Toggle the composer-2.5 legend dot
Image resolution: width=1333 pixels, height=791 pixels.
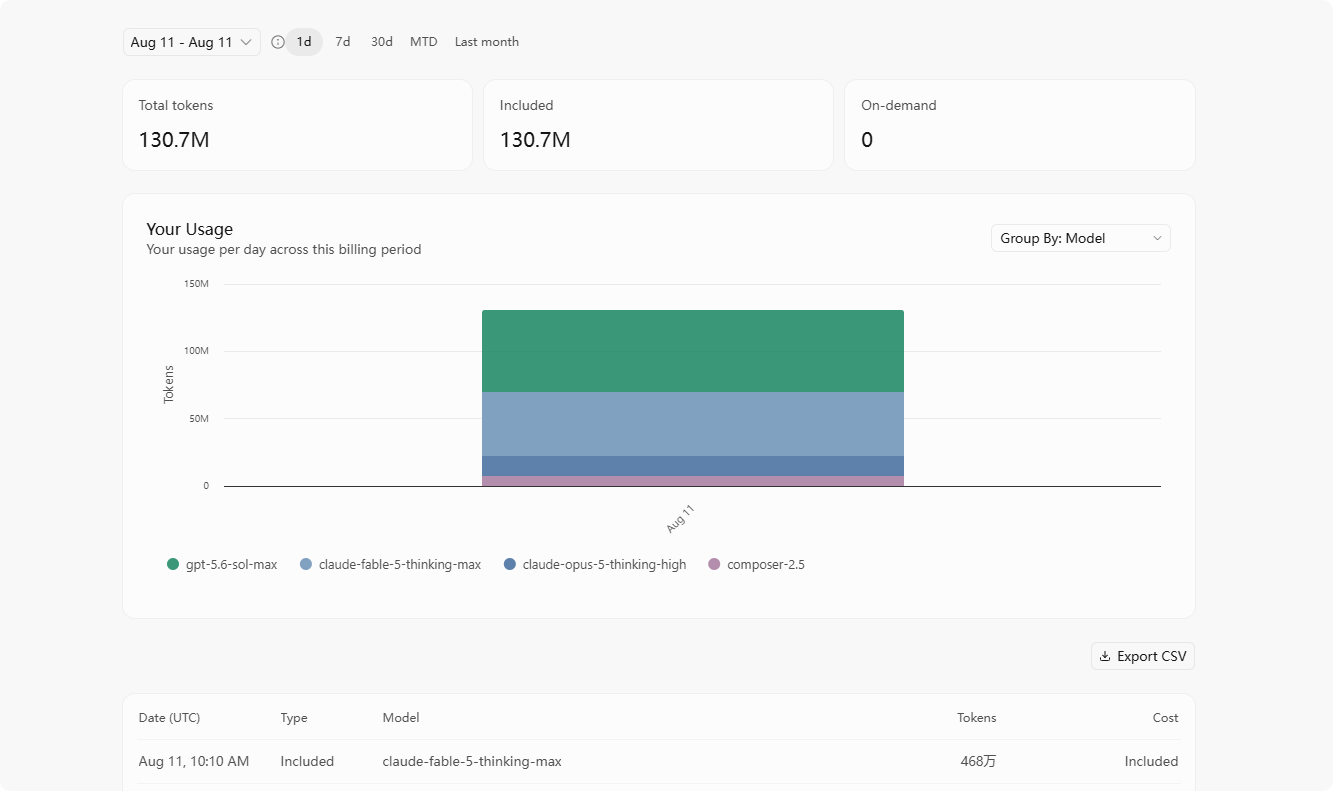point(714,564)
